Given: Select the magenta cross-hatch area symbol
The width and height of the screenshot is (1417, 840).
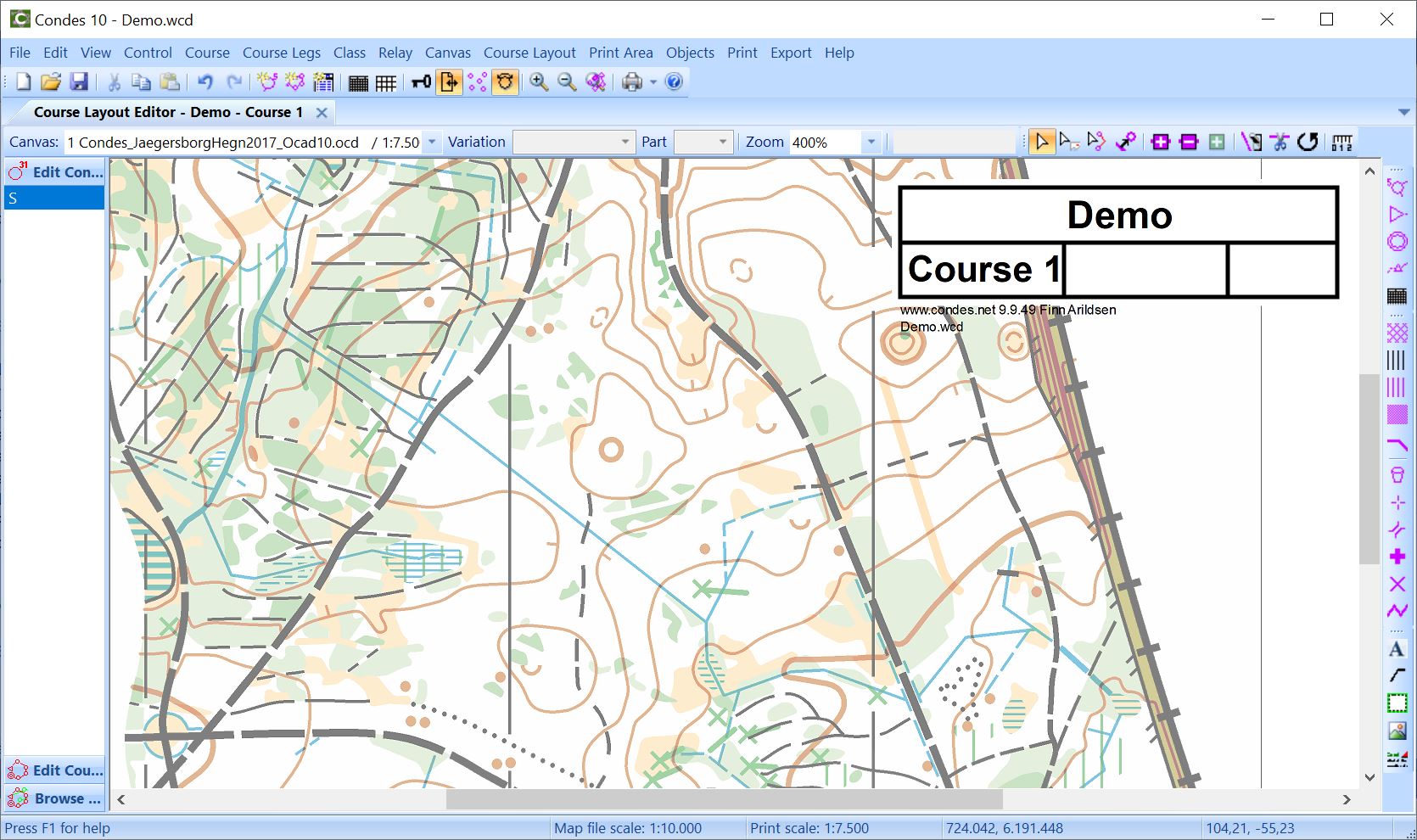Looking at the screenshot, I should (1397, 332).
